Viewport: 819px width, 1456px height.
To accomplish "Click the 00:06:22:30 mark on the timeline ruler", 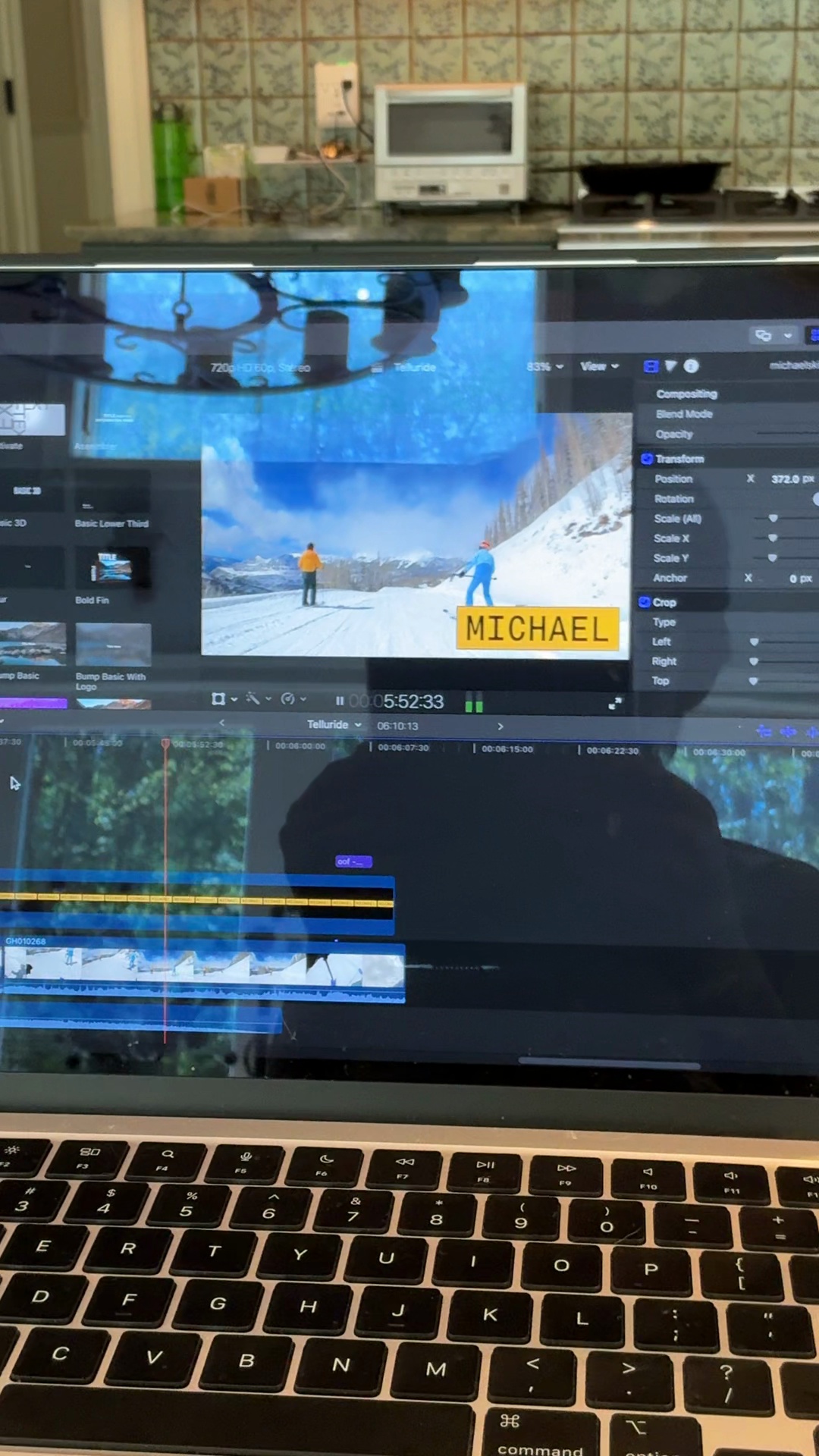I will (x=613, y=751).
